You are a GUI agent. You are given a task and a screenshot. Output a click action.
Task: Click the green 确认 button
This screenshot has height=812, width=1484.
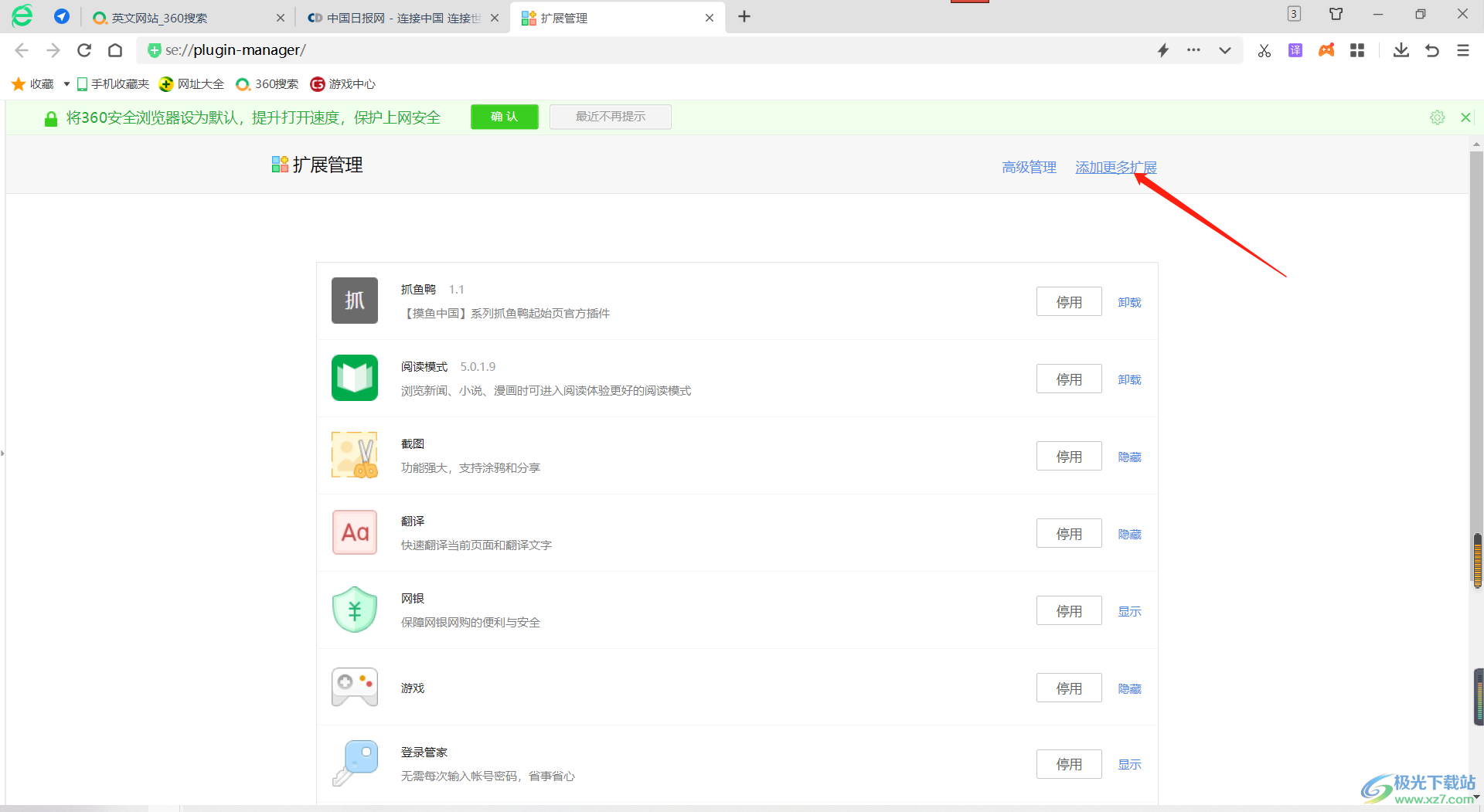pos(505,117)
